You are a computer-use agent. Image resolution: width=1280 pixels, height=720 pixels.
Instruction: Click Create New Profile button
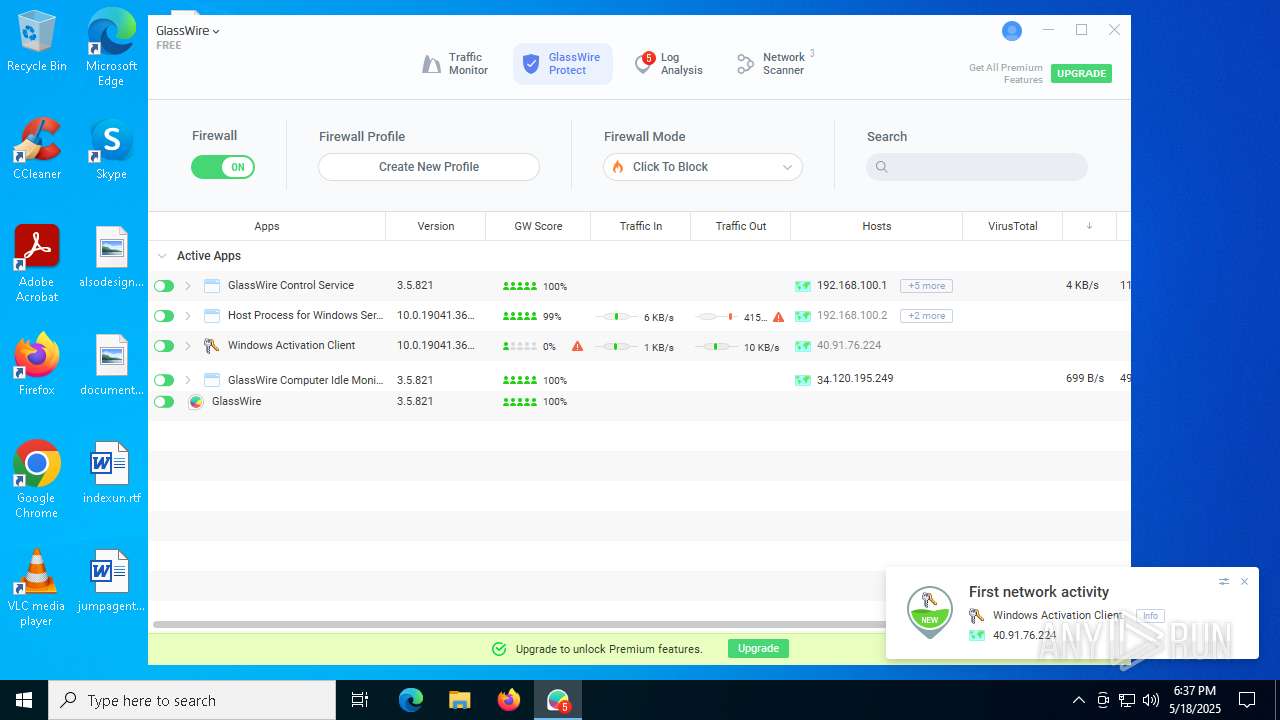click(429, 167)
